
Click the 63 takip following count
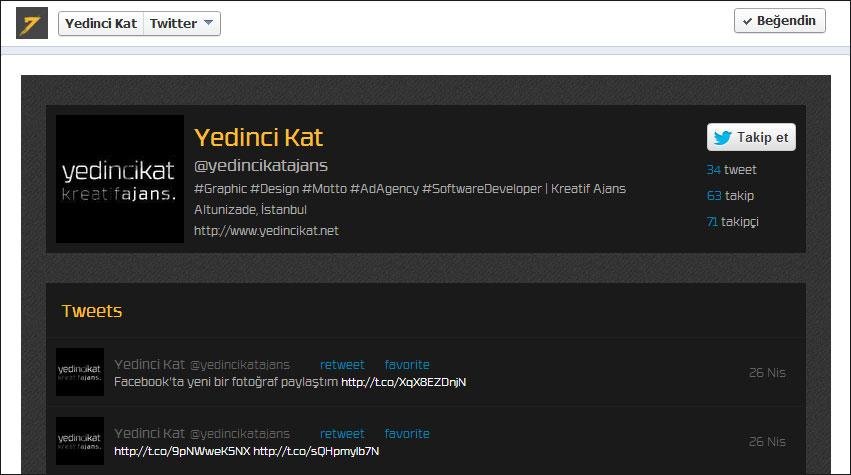[x=730, y=195]
